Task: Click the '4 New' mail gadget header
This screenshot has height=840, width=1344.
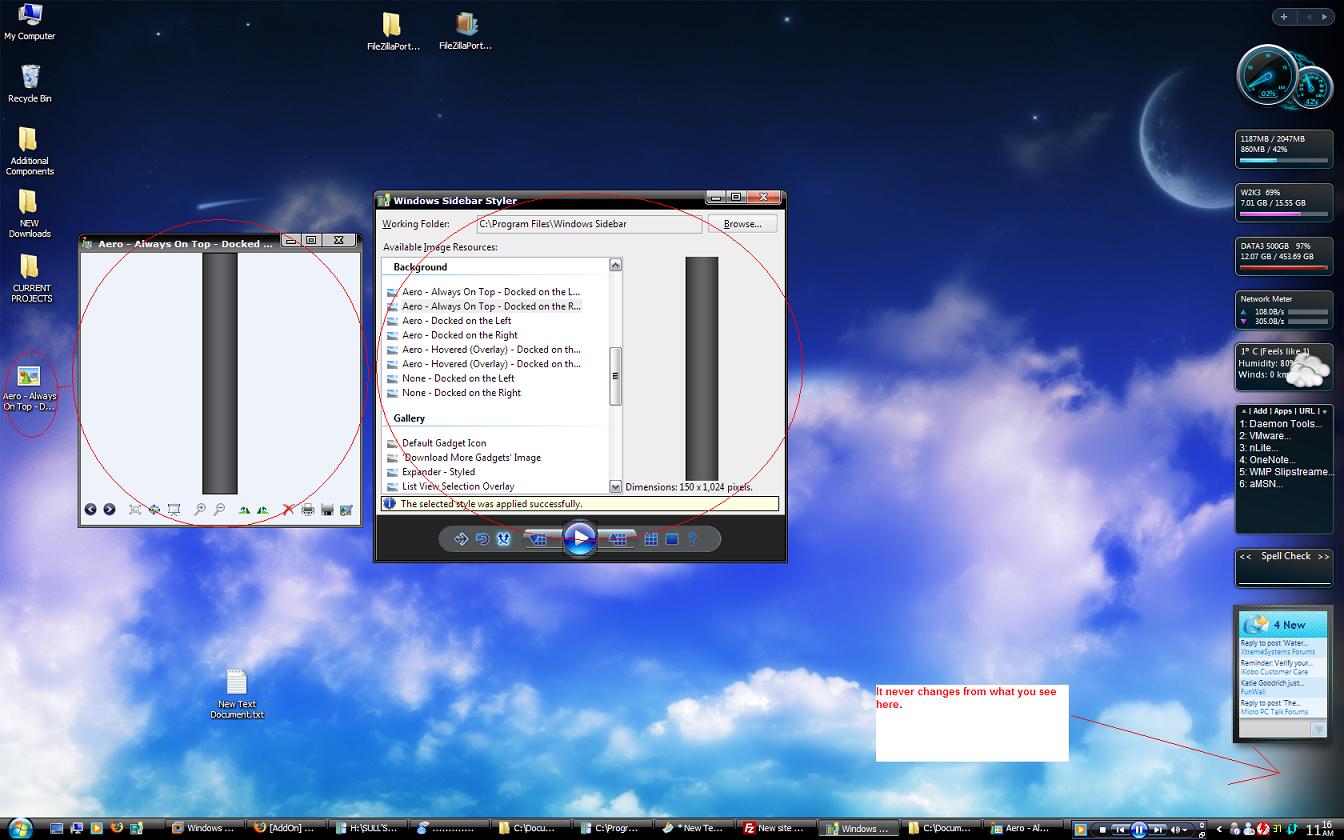Action: tap(1284, 624)
